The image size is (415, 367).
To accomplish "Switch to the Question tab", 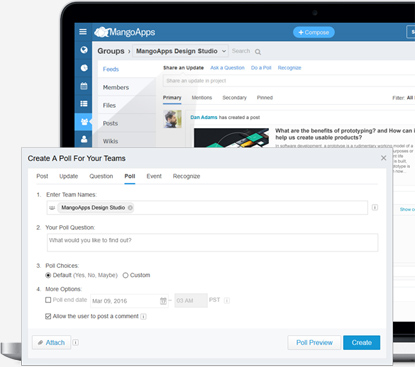I will [101, 176].
